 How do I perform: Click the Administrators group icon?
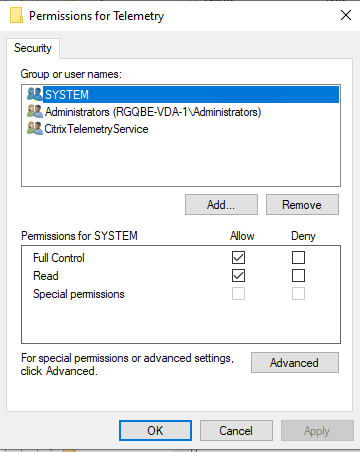[x=35, y=111]
